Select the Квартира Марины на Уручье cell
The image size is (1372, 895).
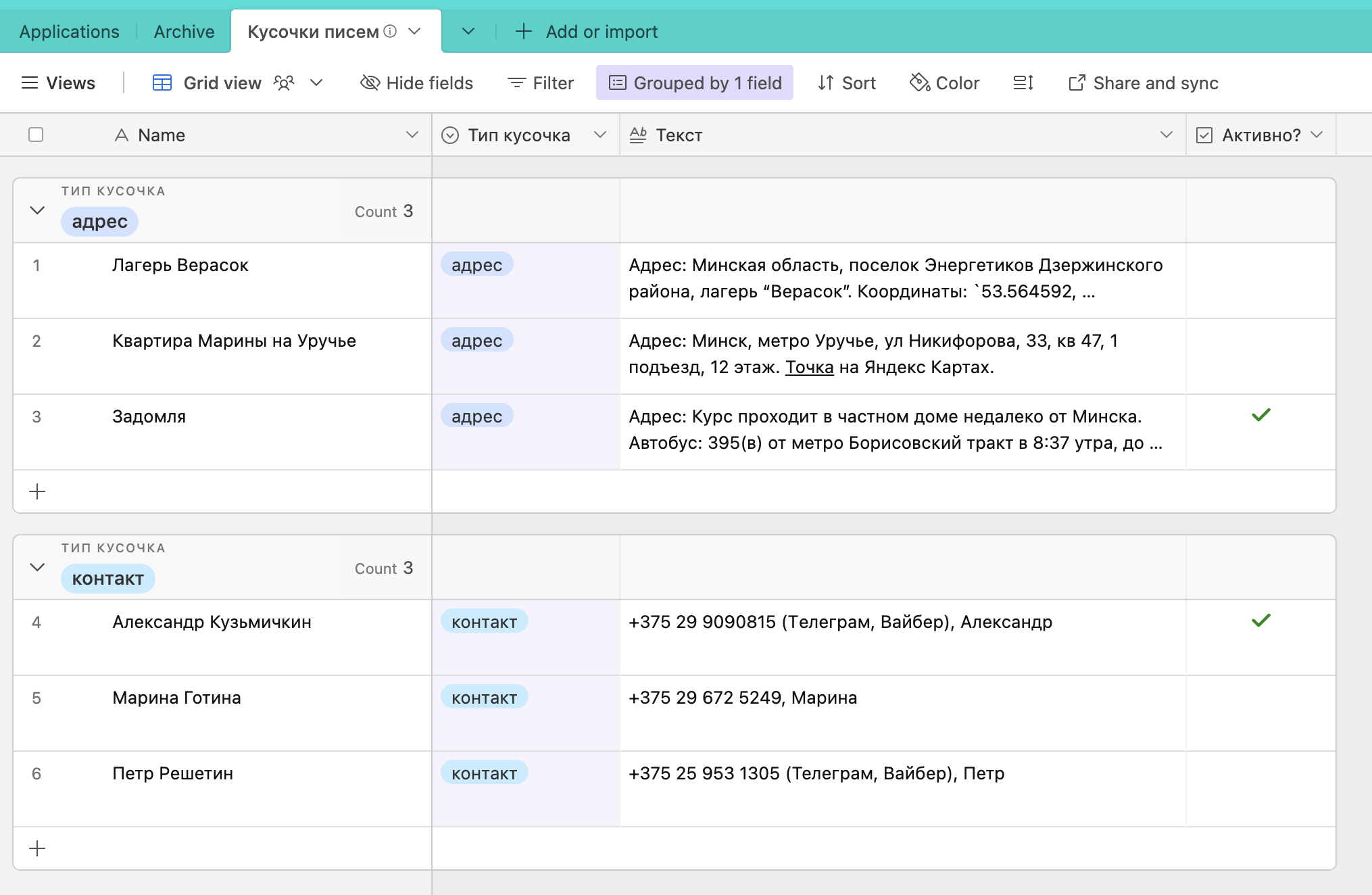[222, 356]
